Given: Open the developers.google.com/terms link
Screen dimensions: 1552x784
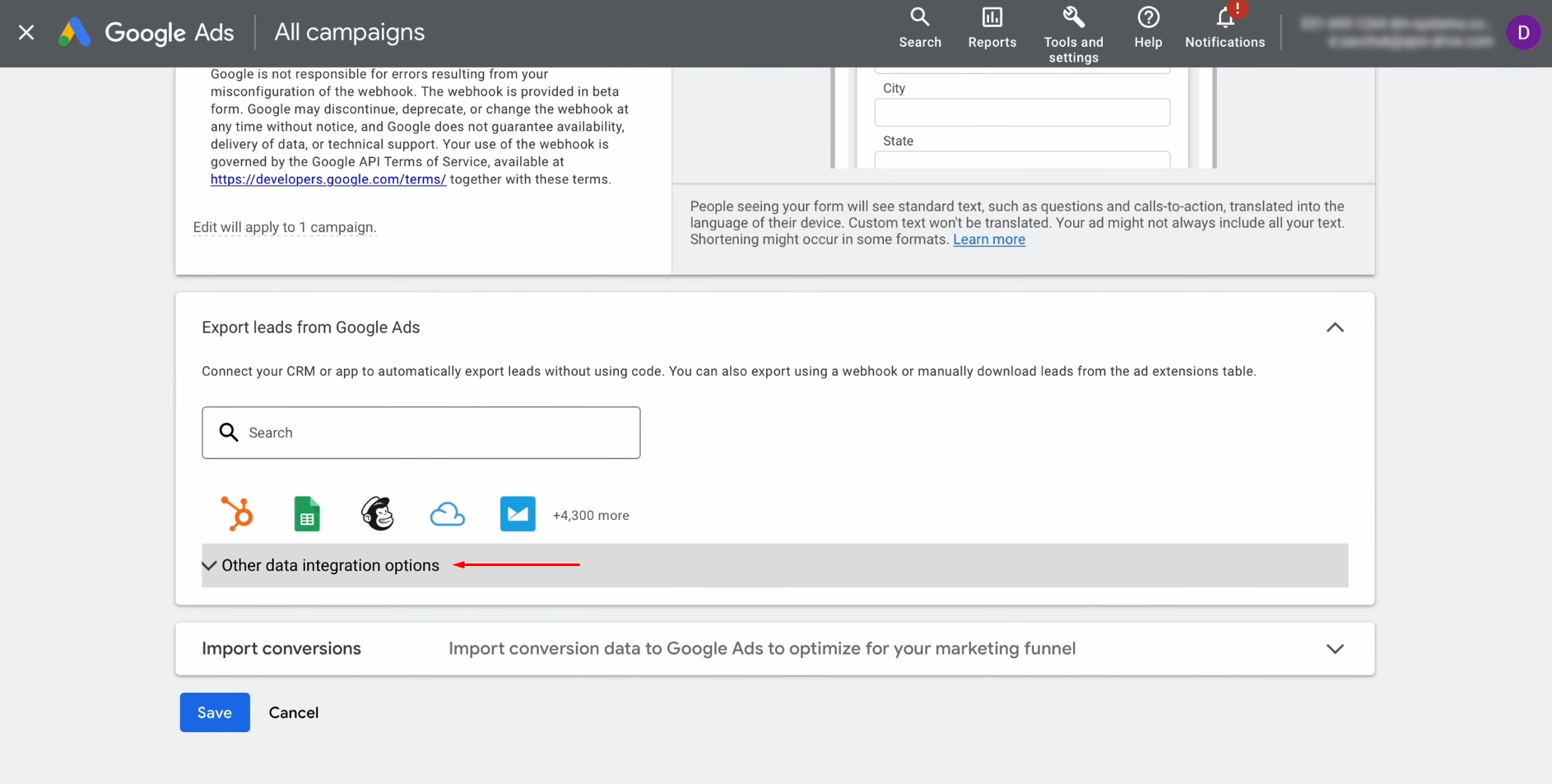Looking at the screenshot, I should pyautogui.click(x=328, y=179).
